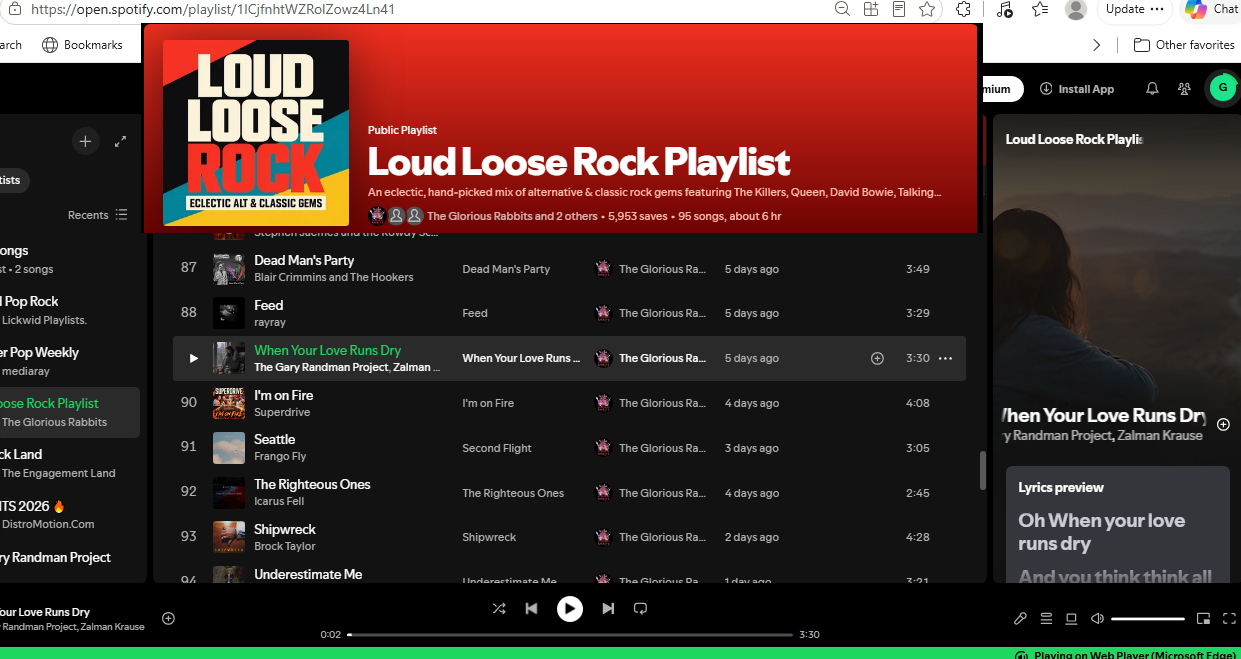Zoom out with browser magnifier icon

843,9
